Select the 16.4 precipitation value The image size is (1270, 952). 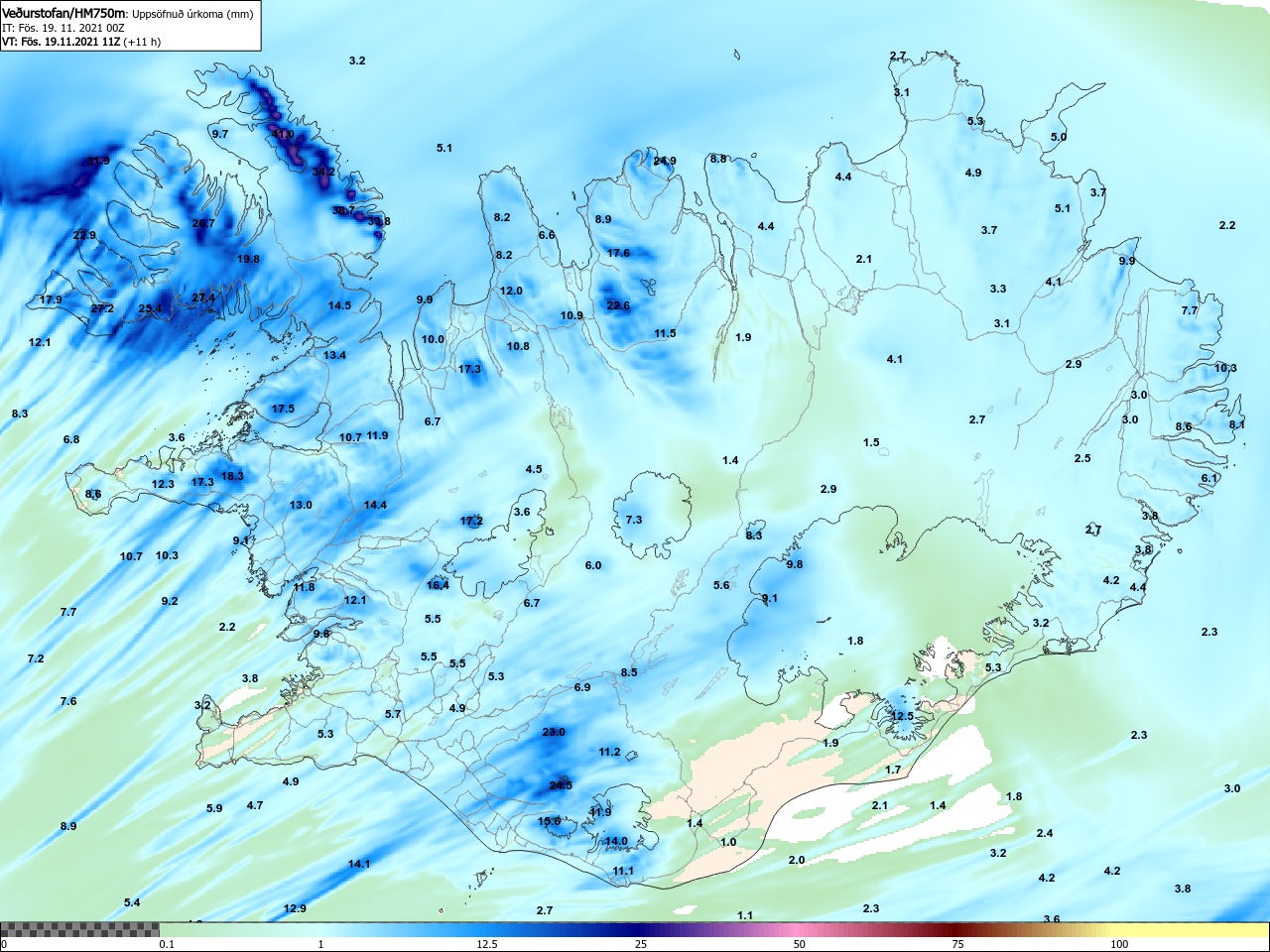click(x=438, y=585)
